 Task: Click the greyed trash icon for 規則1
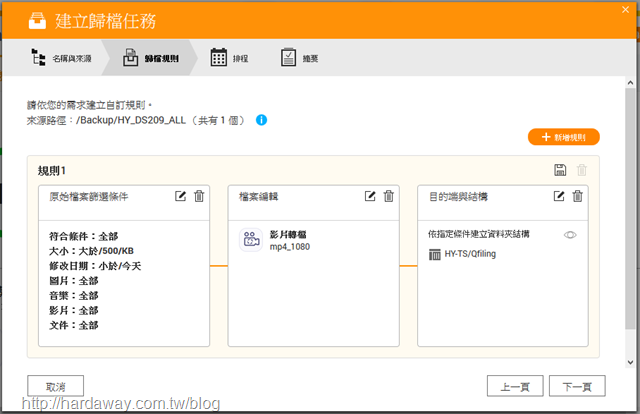582,170
